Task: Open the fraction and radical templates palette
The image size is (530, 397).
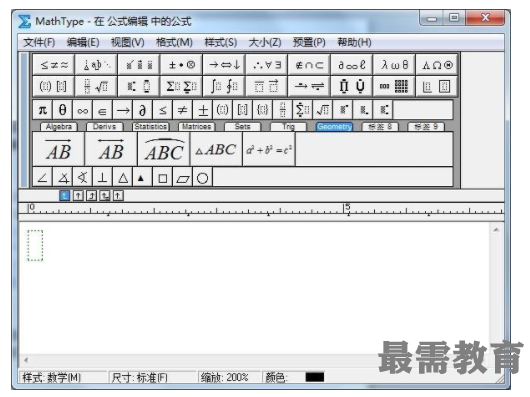Action: [97, 86]
